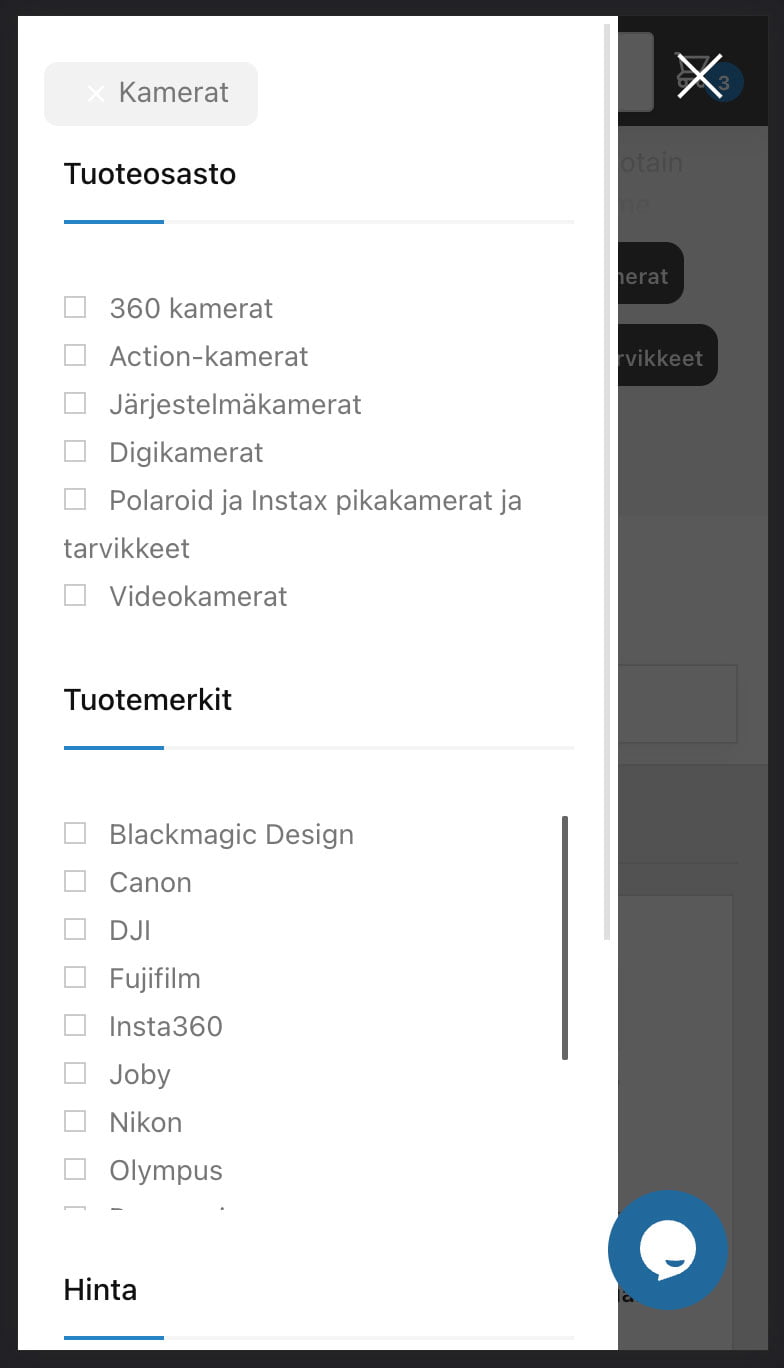Select DJI in brand list

[x=75, y=929]
